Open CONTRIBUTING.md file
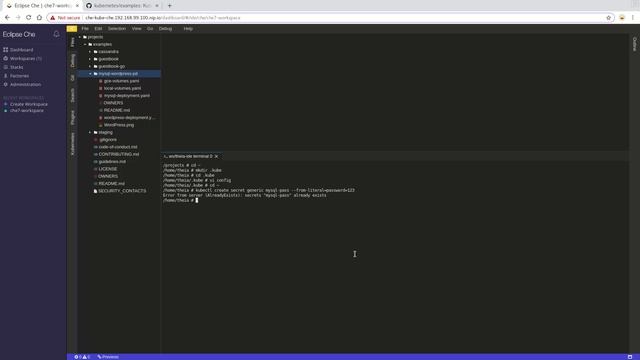640x360 pixels. (x=118, y=155)
